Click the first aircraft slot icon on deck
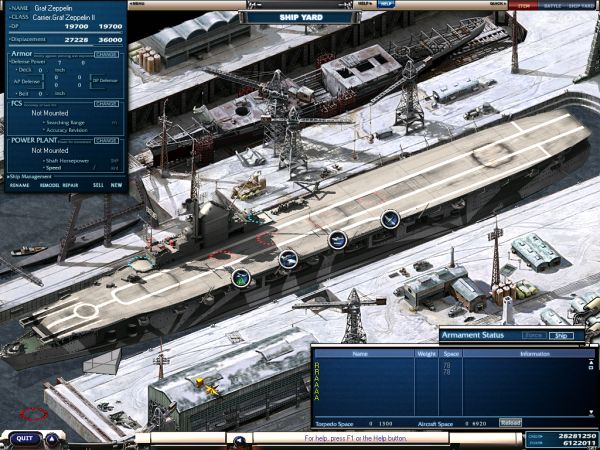 [x=241, y=278]
